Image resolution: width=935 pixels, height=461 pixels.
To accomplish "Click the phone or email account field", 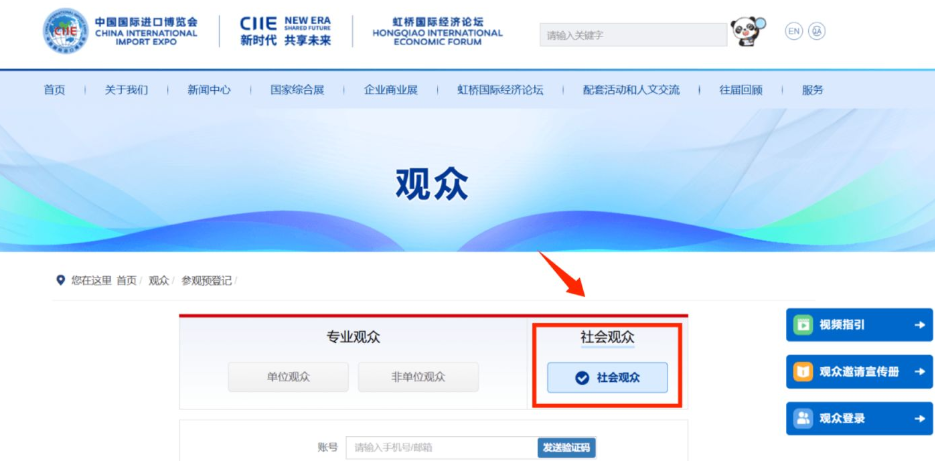I will click(442, 448).
